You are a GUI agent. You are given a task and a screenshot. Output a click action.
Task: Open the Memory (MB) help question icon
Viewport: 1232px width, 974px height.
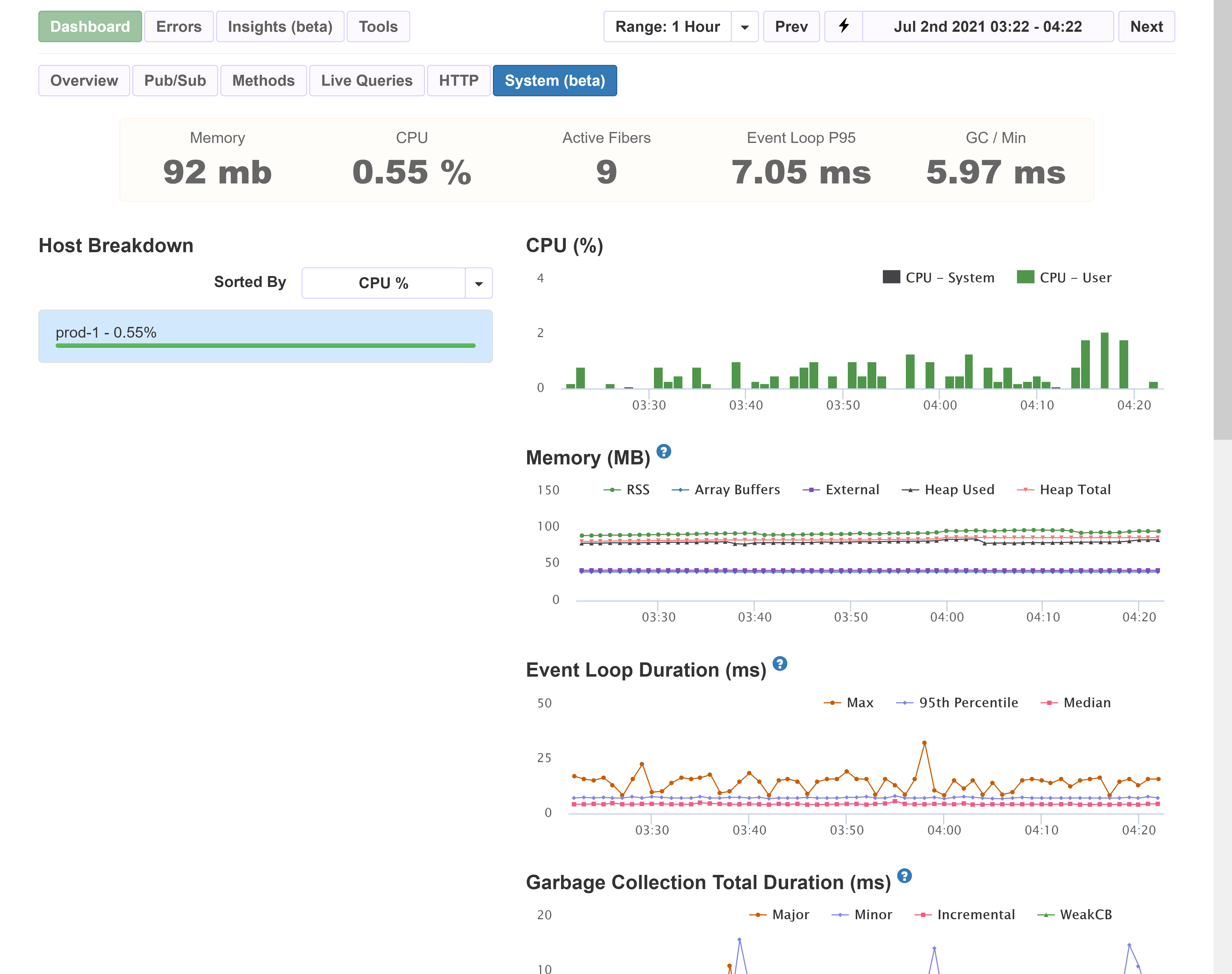(x=663, y=452)
